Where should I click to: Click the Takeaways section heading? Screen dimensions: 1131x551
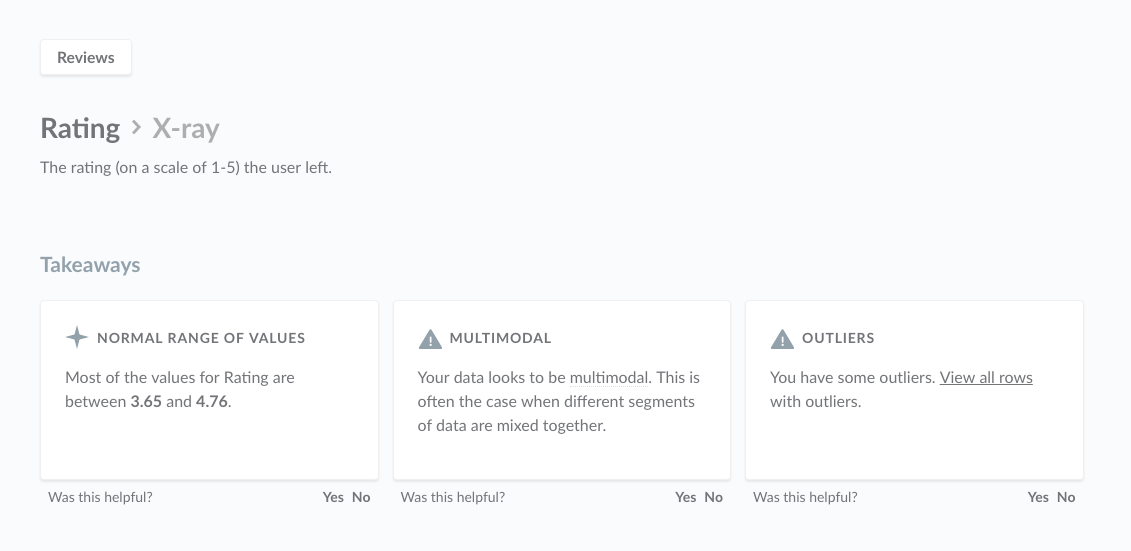pyautogui.click(x=90, y=265)
